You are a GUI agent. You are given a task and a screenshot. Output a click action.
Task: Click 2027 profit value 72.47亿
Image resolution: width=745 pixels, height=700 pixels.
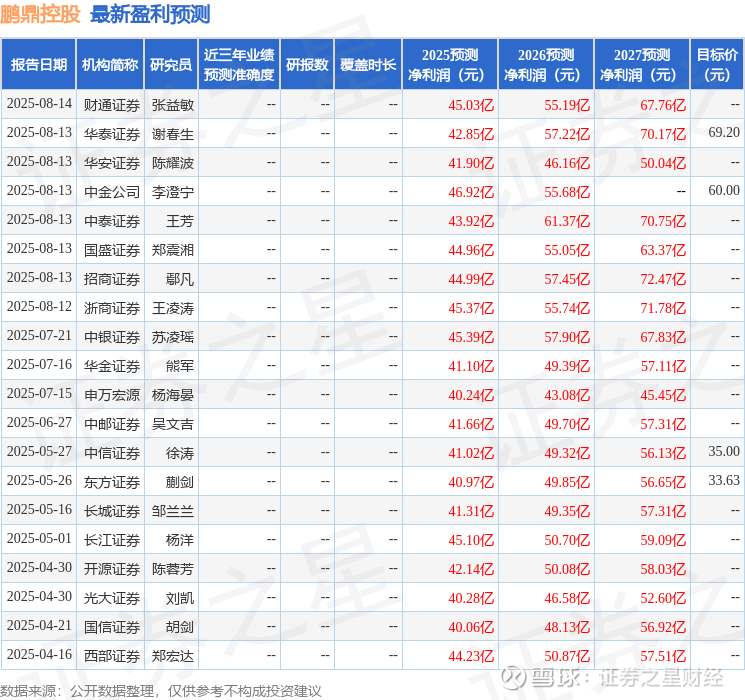point(663,279)
